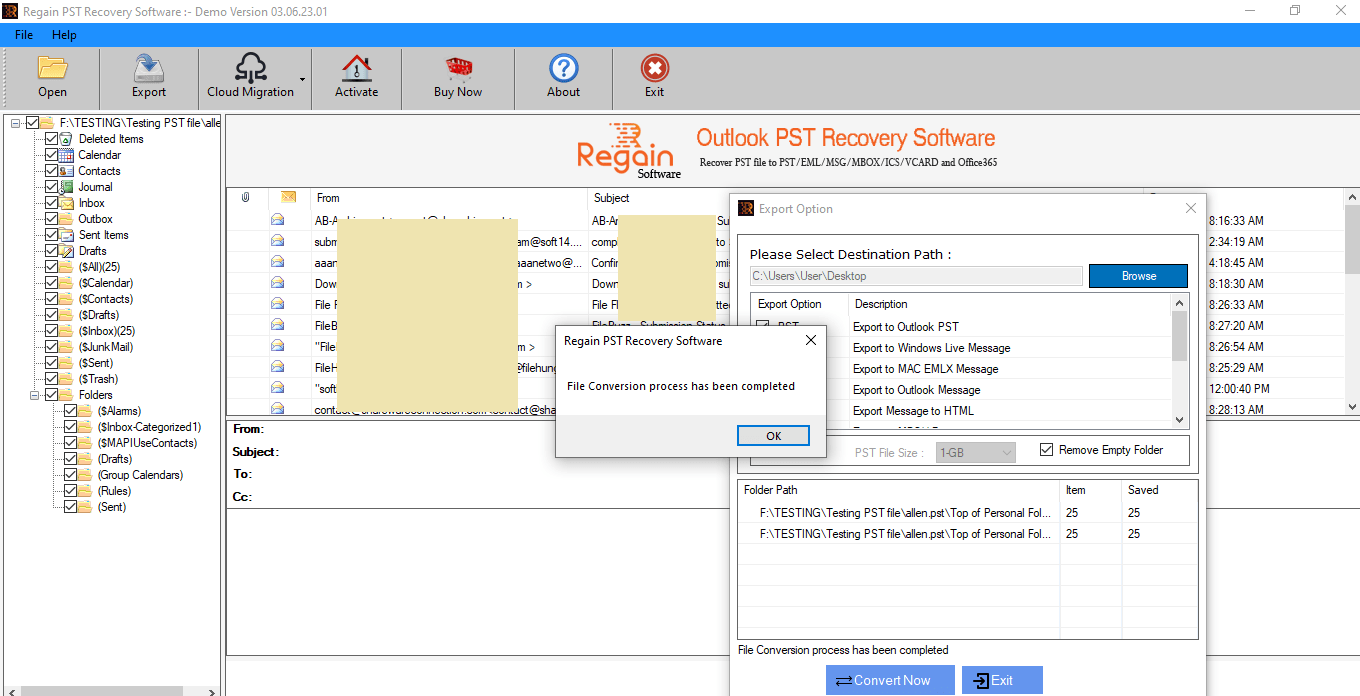Image resolution: width=1360 pixels, height=696 pixels.
Task: Click the Activate thermometer icon
Action: 356,76
